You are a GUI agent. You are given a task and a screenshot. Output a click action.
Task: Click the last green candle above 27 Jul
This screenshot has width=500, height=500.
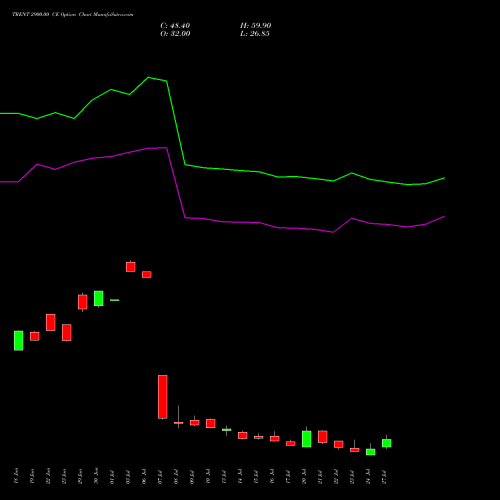(387, 443)
